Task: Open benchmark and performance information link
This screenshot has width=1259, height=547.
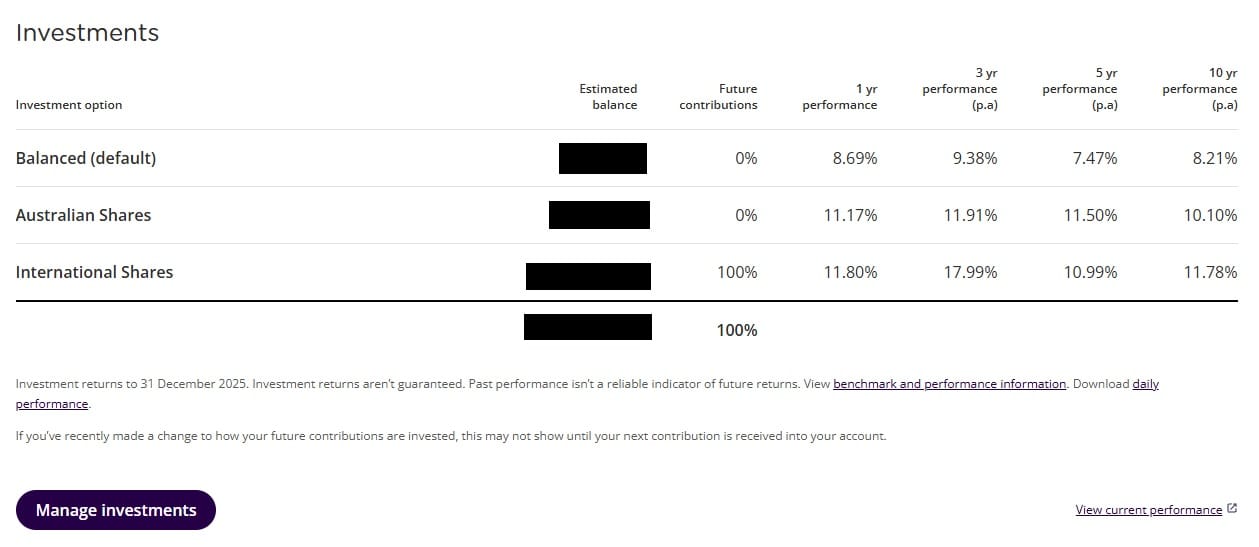Action: [949, 384]
